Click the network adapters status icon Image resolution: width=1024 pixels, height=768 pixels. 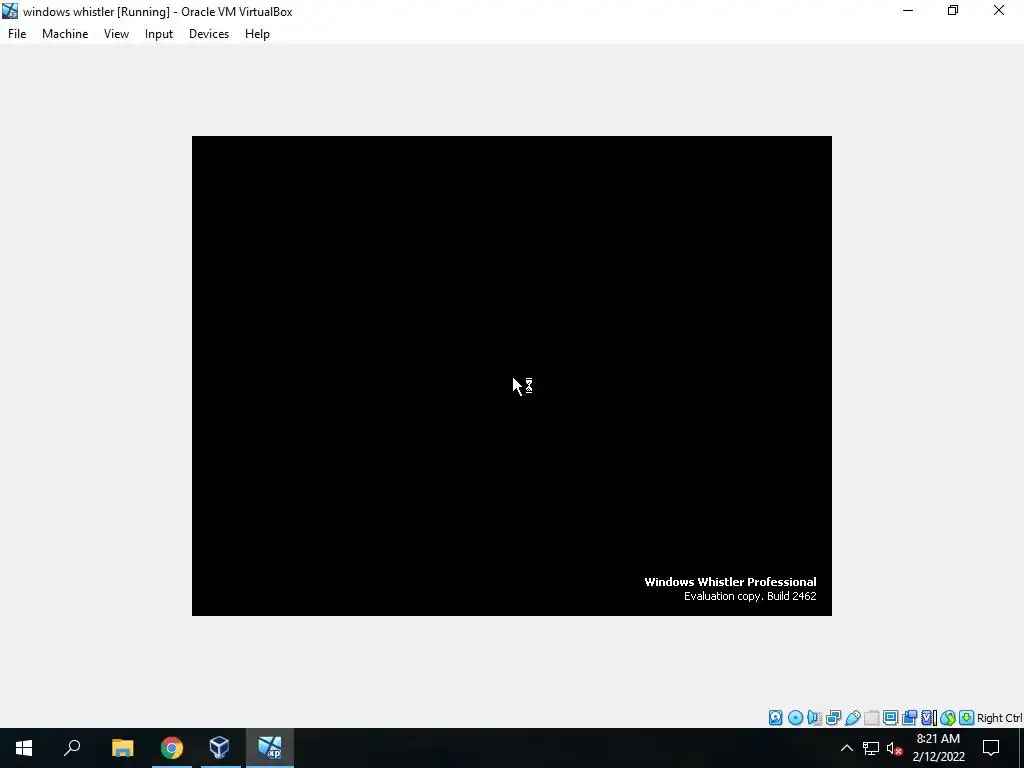(833, 718)
